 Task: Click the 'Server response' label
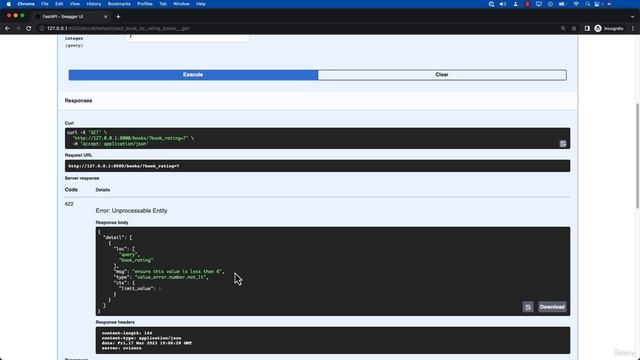point(82,178)
